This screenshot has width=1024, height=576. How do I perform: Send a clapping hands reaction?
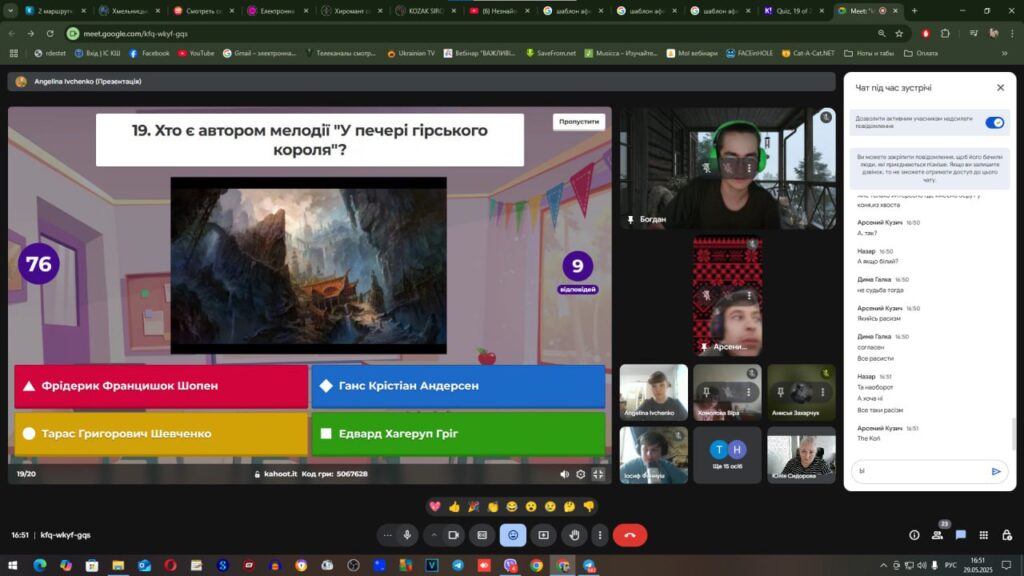(x=493, y=506)
